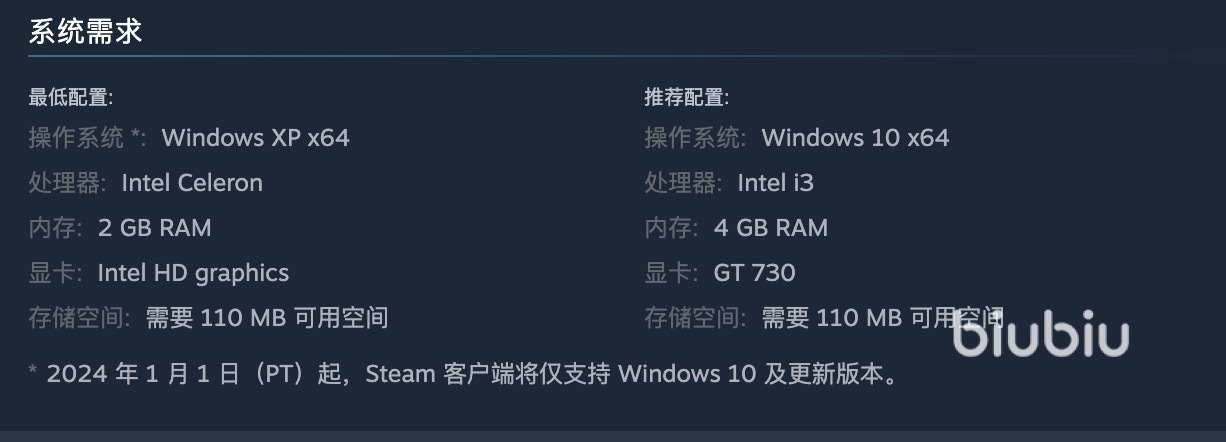Click the Intel i3 processor value
Screen dimensions: 1226x442
(x=775, y=183)
